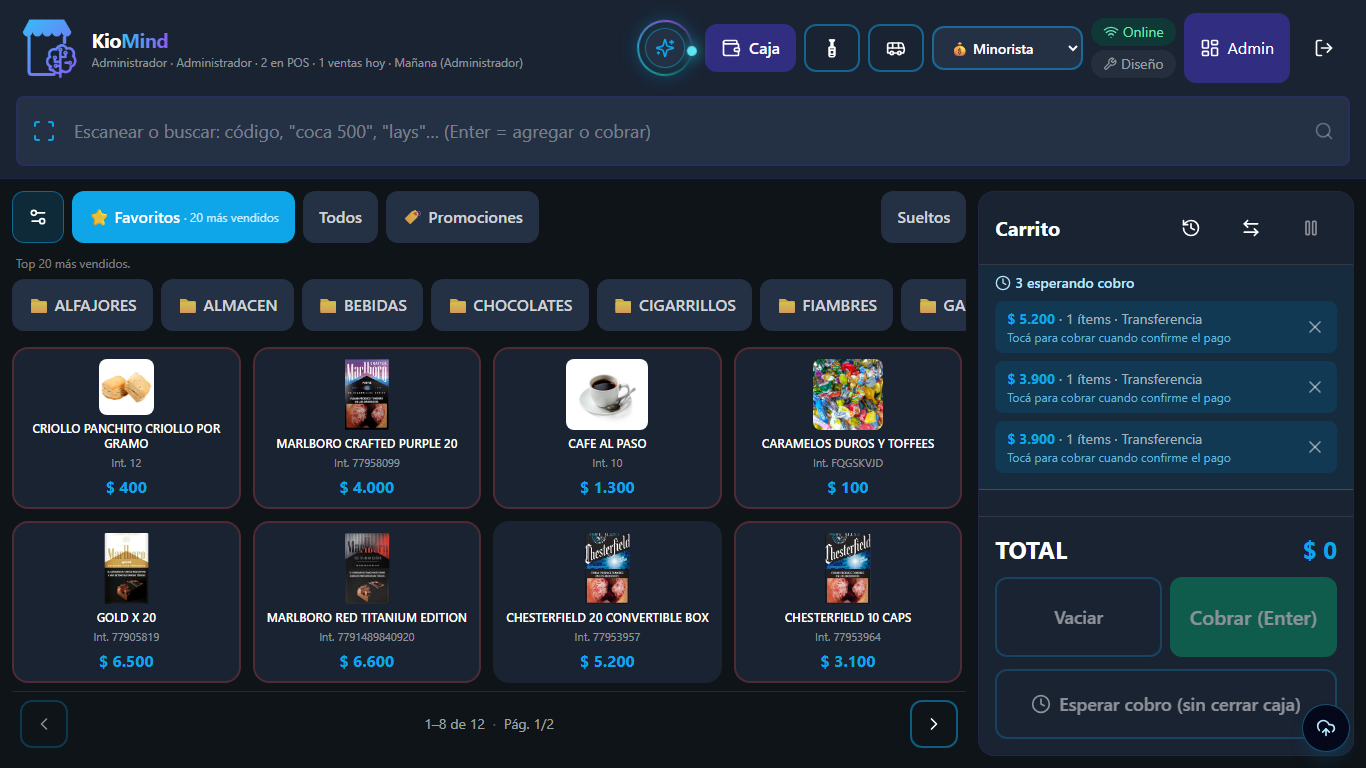1366x768 pixels.
Task: Click the KioMind store logo
Action: point(50,48)
